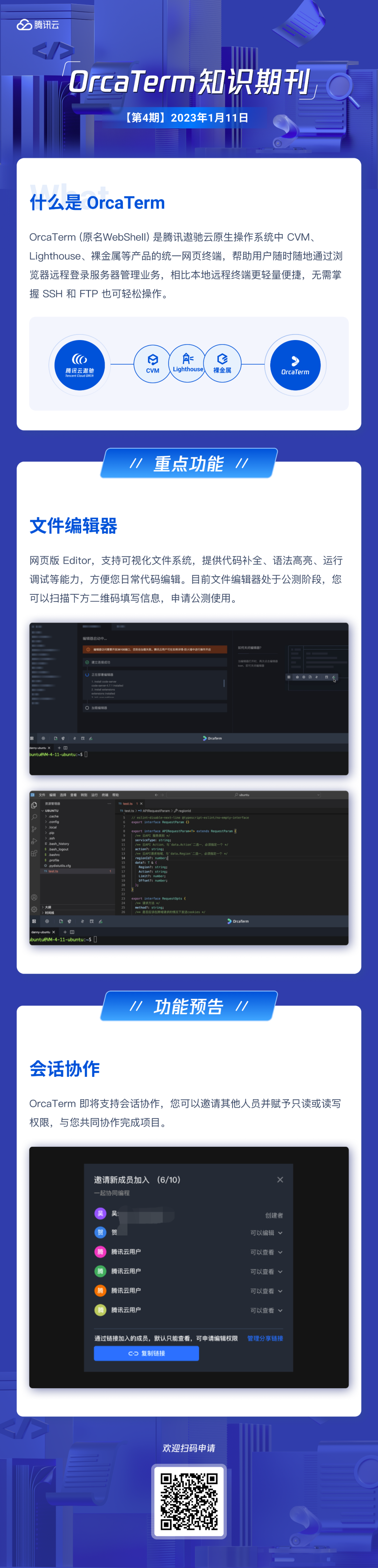
Task: Click the 复制链接 button
Action: [146, 1353]
